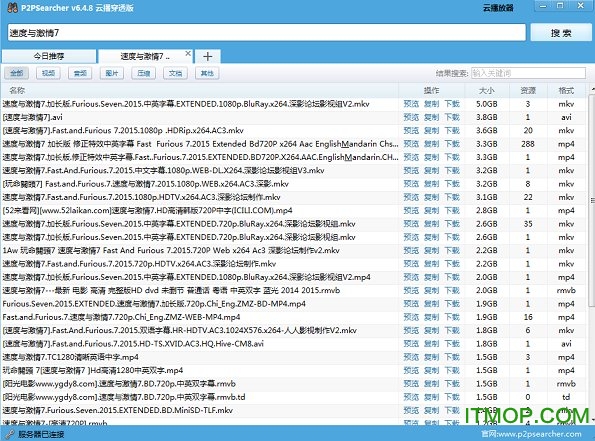Click the search box containing 速度与激情7
The width and height of the screenshot is (595, 441).
pos(266,33)
